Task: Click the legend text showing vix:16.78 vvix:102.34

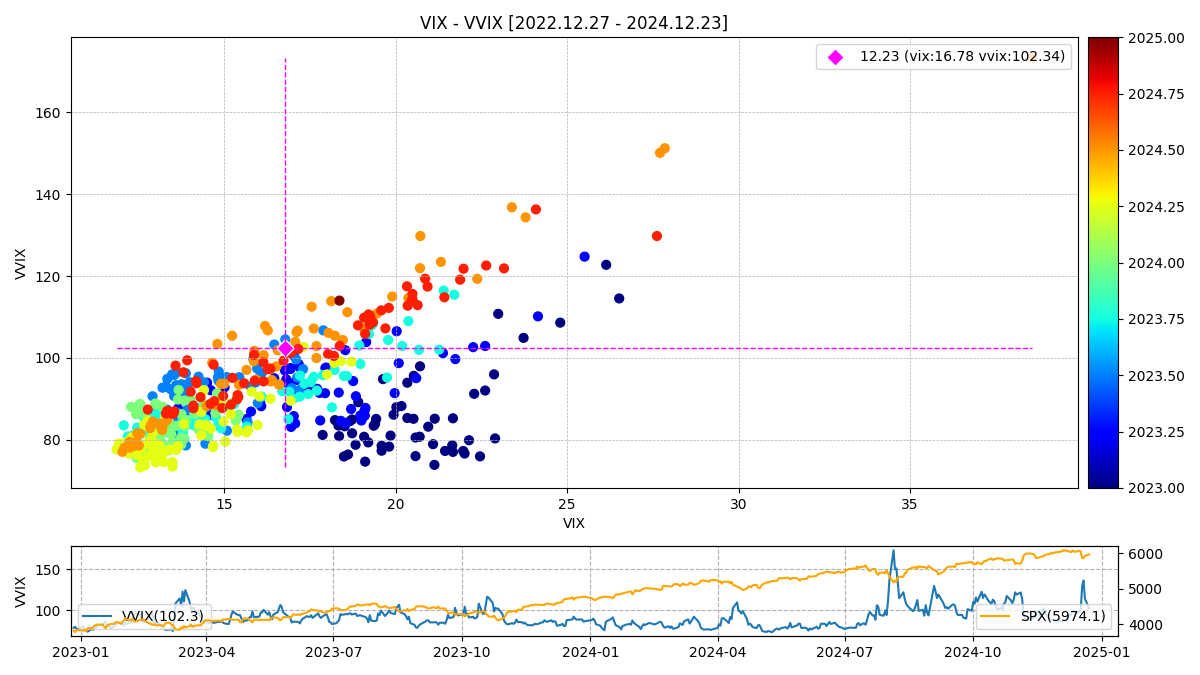Action: tap(962, 57)
